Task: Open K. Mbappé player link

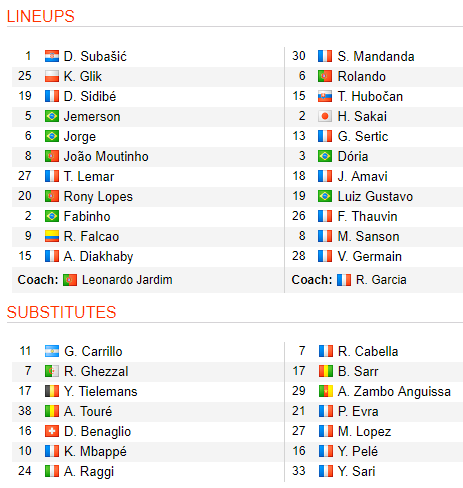Action: tap(95, 451)
